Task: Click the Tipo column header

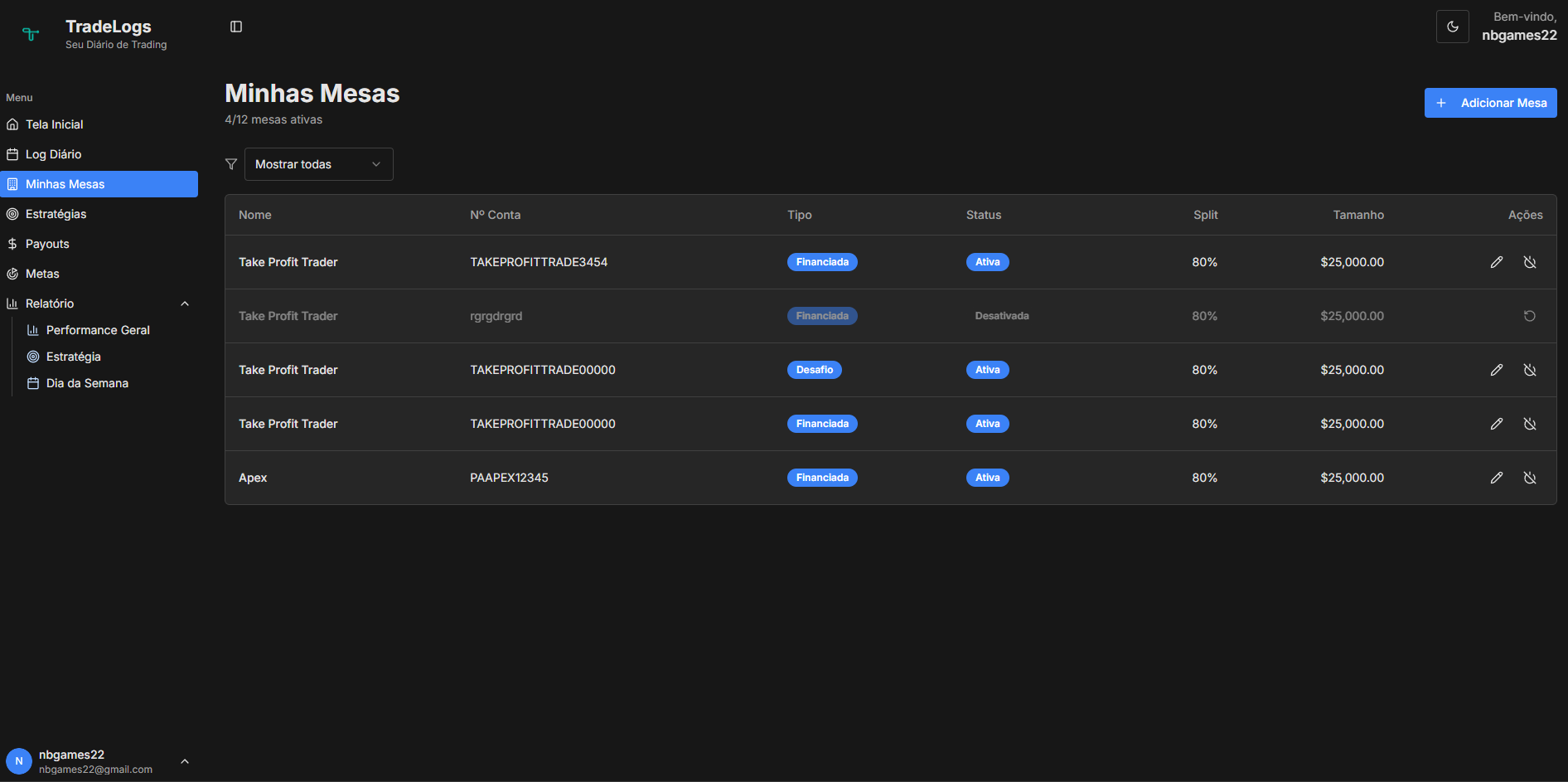Action: coord(800,215)
